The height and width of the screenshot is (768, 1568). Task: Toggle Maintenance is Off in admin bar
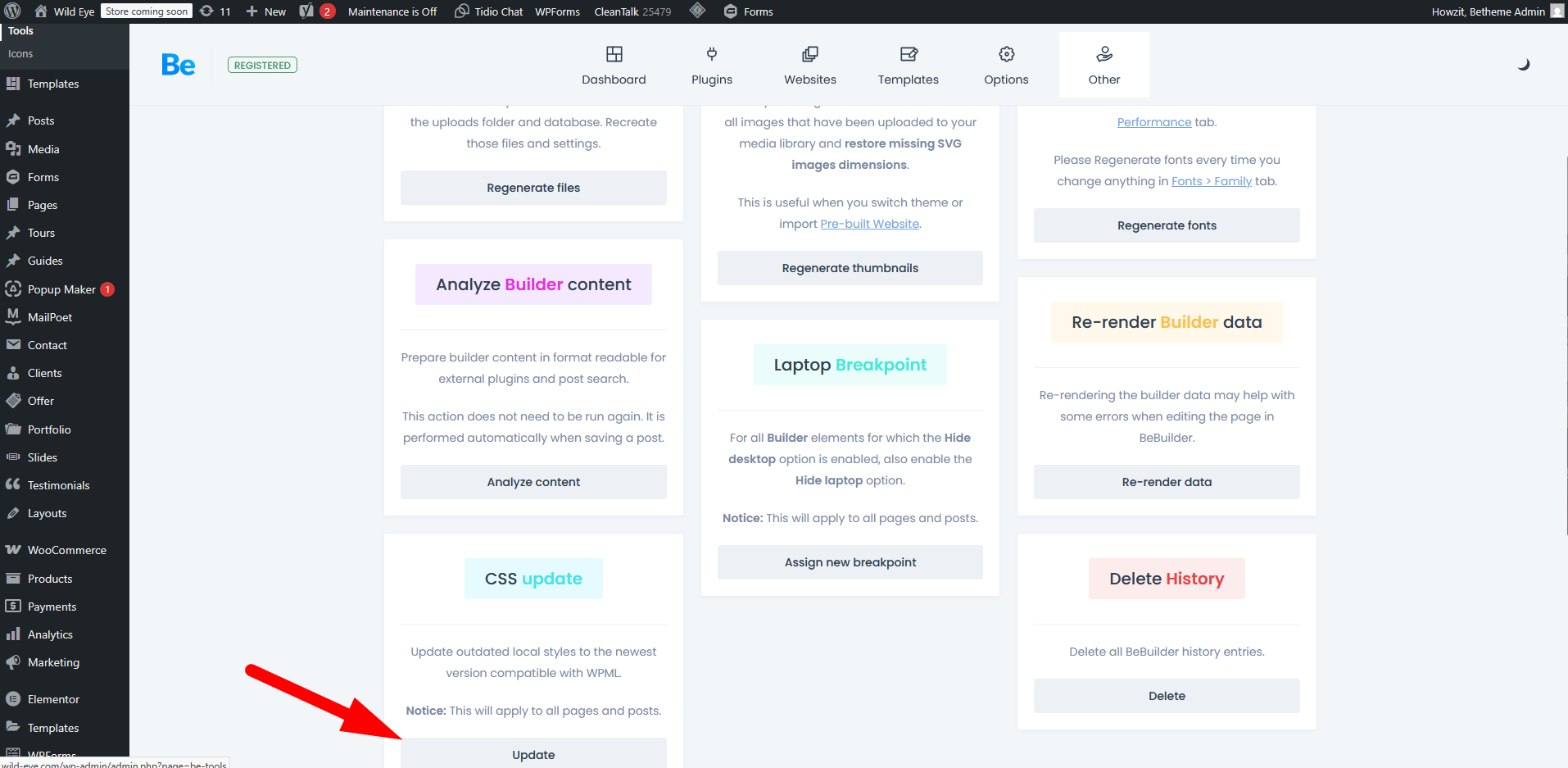point(392,11)
